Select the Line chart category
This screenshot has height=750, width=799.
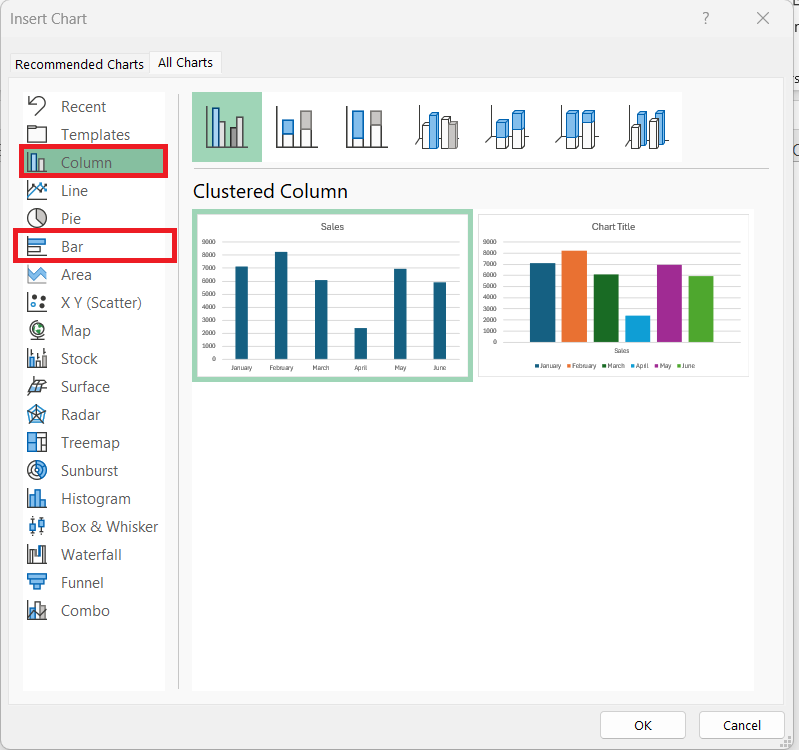[94, 191]
